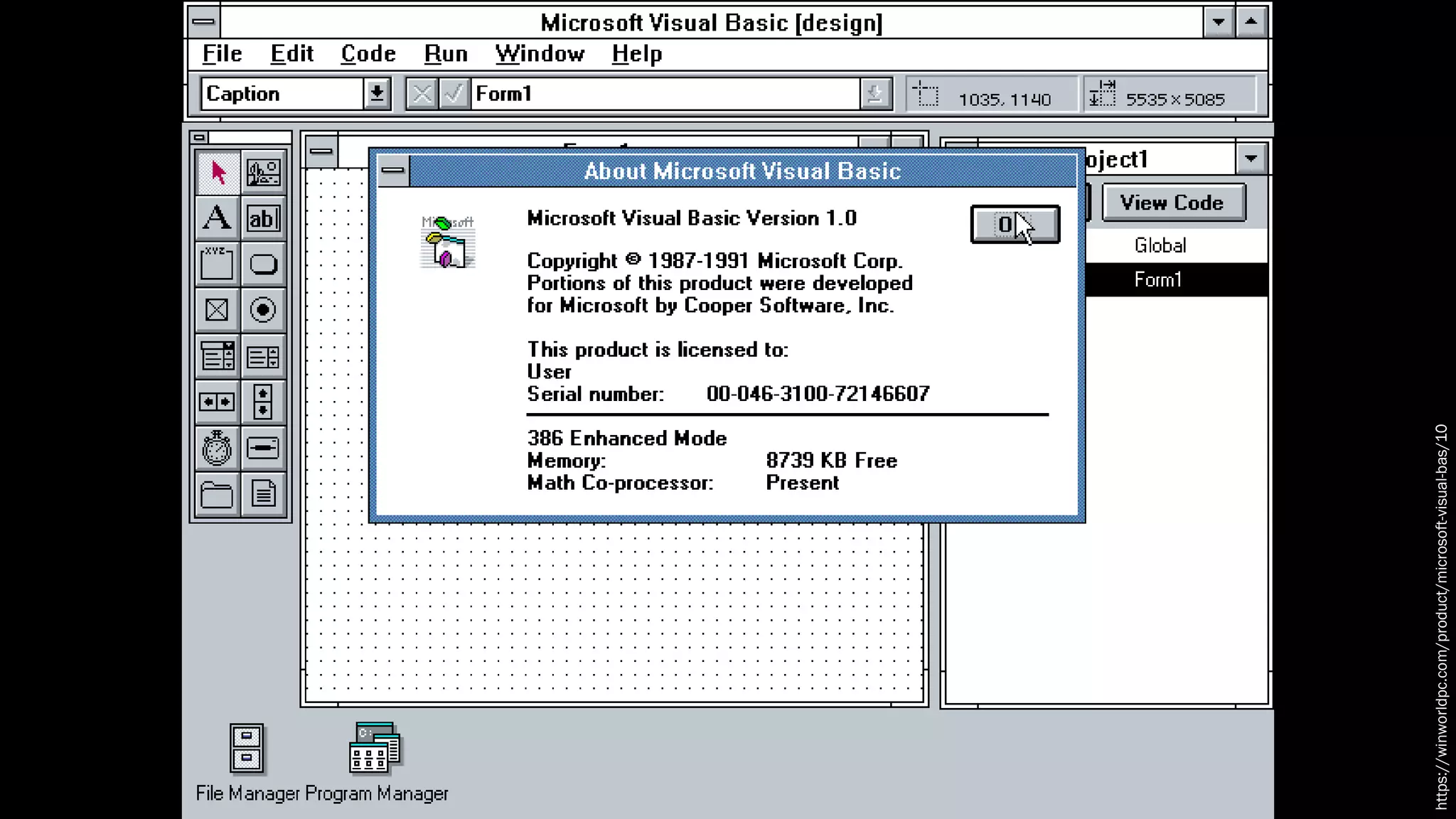This screenshot has width=1456, height=819.
Task: Open the File menu
Action: 222,54
